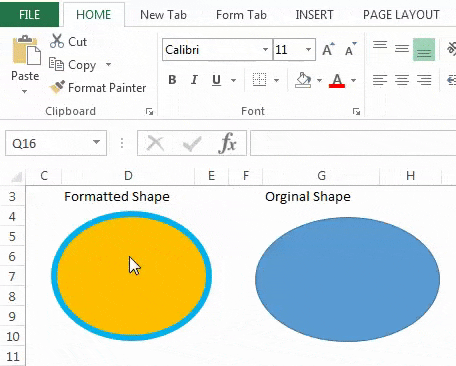This screenshot has height=366, width=456.
Task: Switch to New Tab ribbon tab
Action: click(163, 15)
